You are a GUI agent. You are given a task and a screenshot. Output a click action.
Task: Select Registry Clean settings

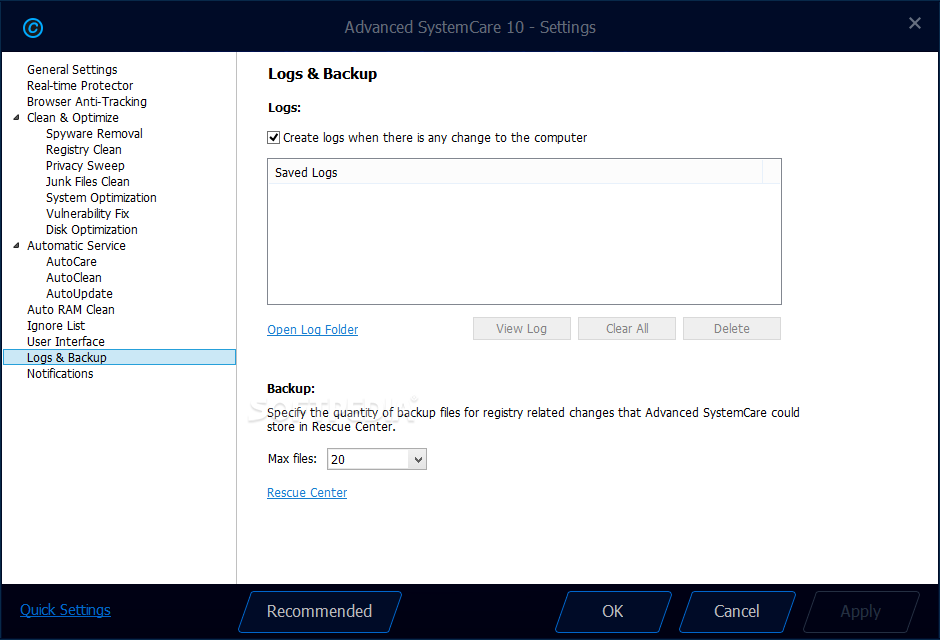click(83, 150)
